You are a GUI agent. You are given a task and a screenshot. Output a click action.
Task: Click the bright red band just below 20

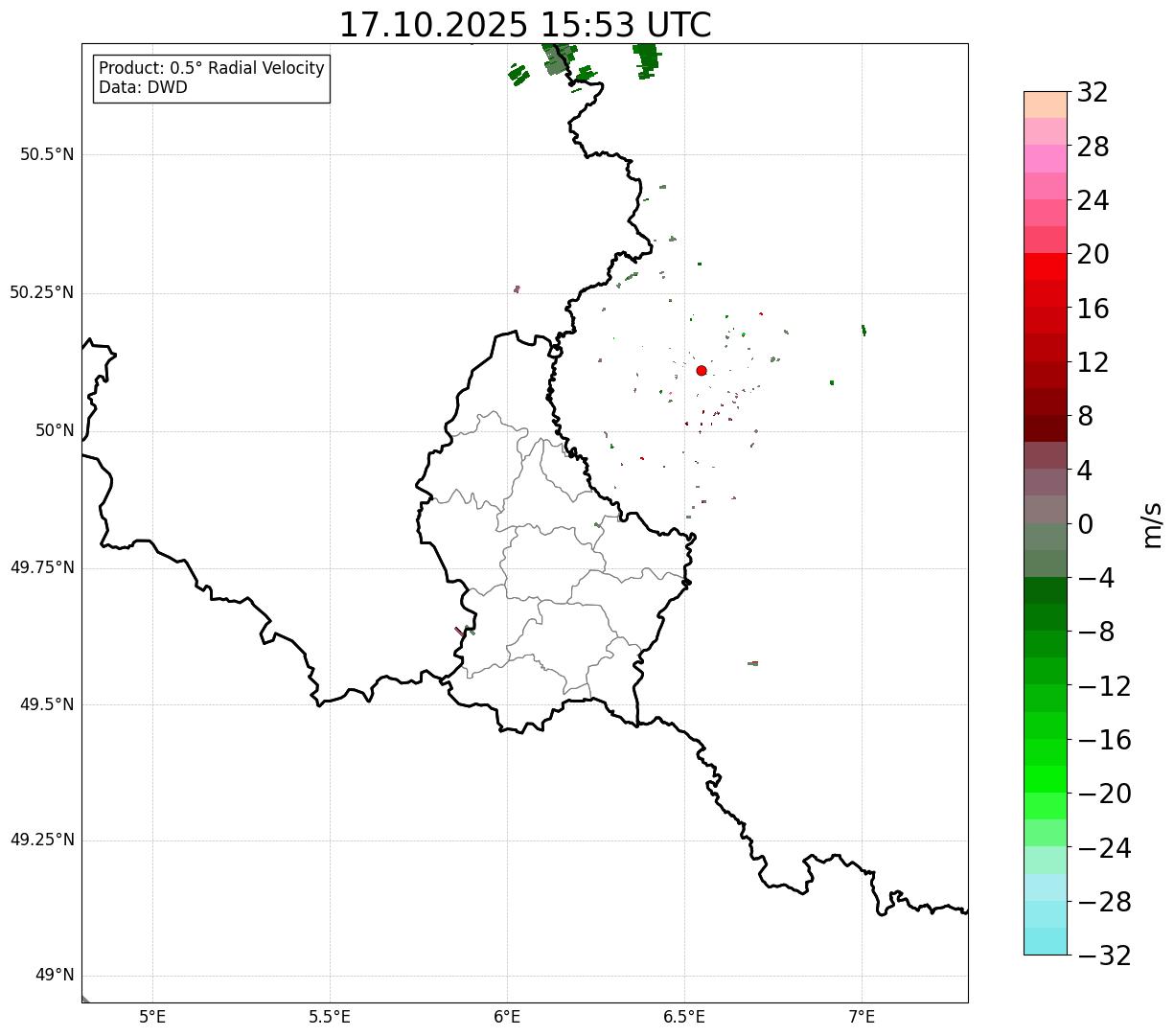click(1046, 266)
